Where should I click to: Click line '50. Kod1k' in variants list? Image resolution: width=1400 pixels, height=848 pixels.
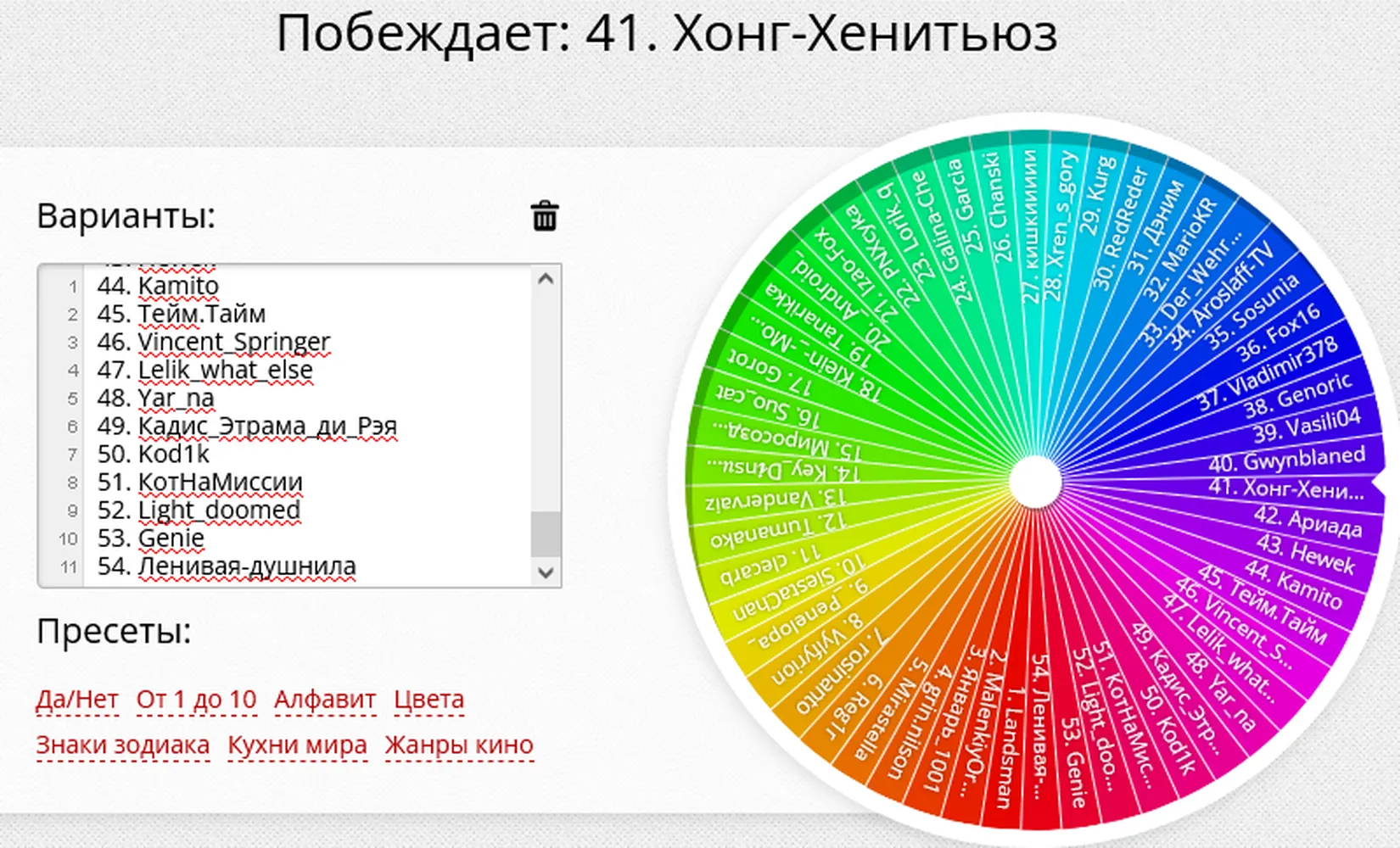[x=153, y=454]
